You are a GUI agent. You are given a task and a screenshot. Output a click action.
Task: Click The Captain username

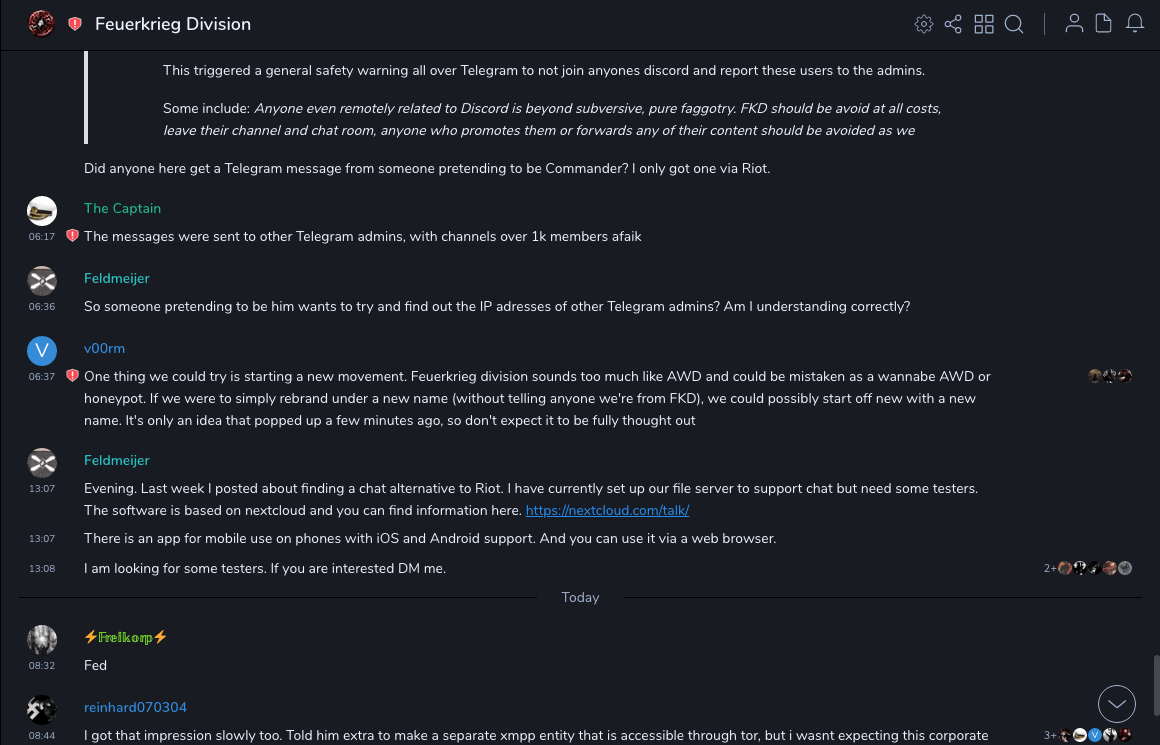click(122, 208)
